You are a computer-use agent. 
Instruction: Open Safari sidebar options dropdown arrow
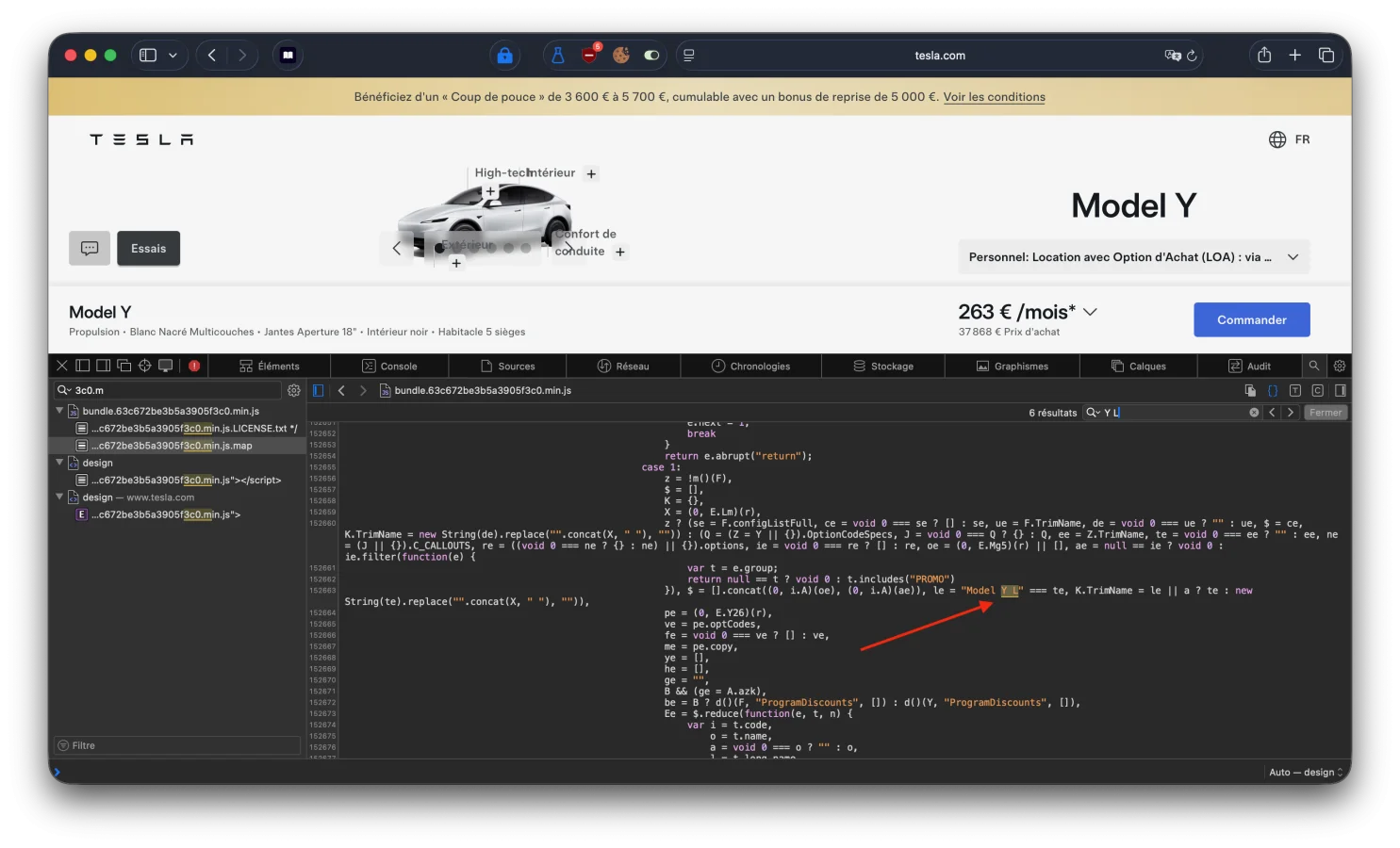(173, 56)
